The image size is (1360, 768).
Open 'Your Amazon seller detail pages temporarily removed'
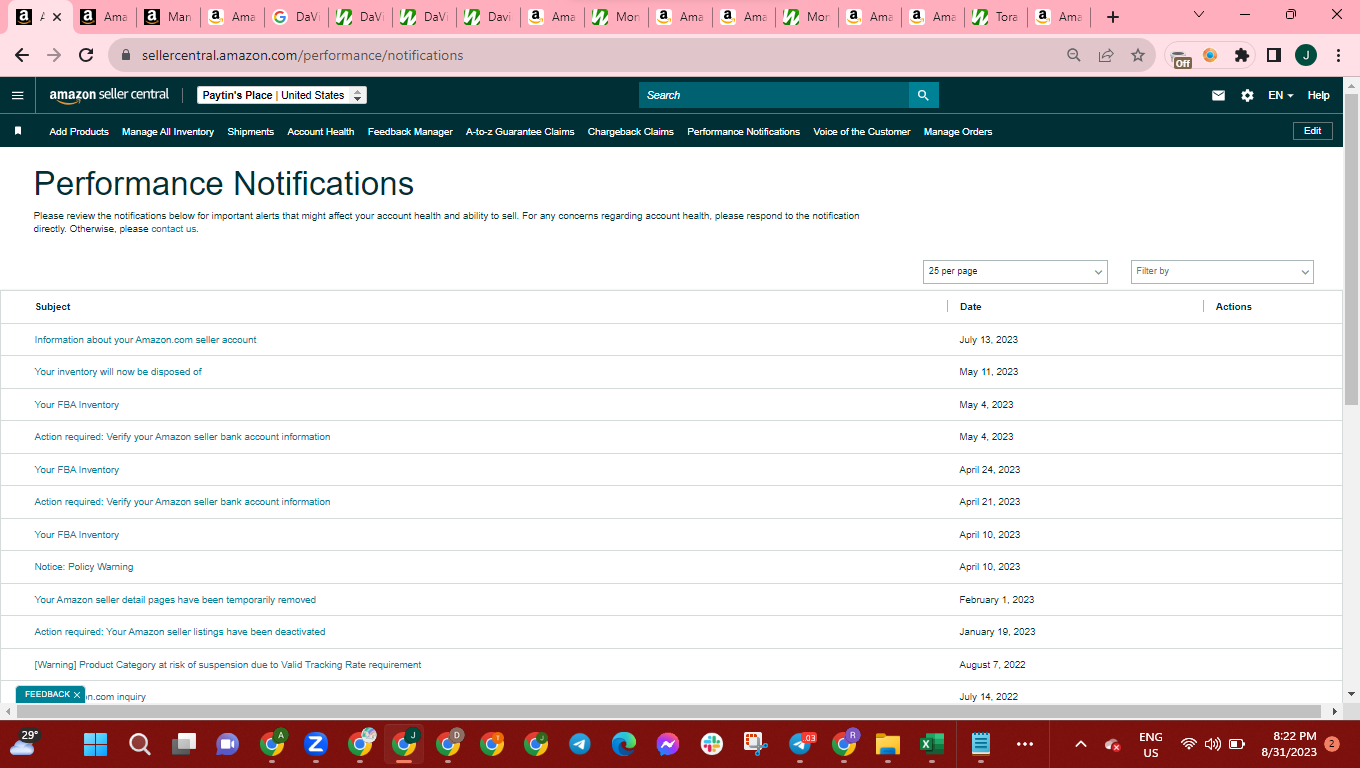click(175, 600)
